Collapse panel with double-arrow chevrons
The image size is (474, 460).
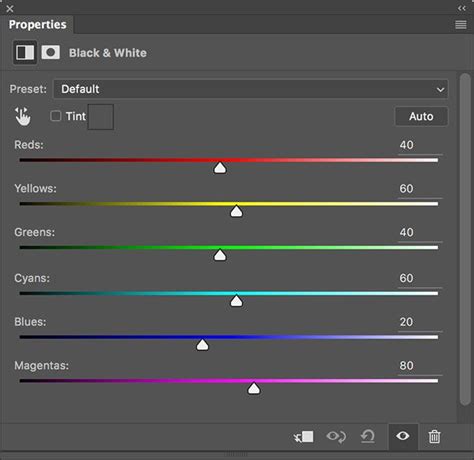click(x=462, y=8)
